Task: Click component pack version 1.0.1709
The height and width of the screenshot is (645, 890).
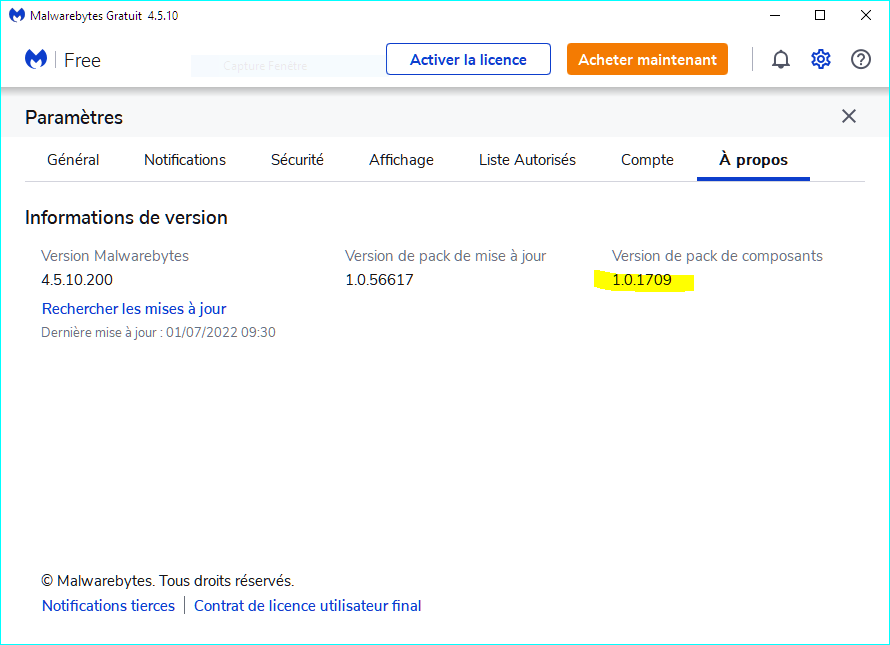Action: click(x=642, y=279)
